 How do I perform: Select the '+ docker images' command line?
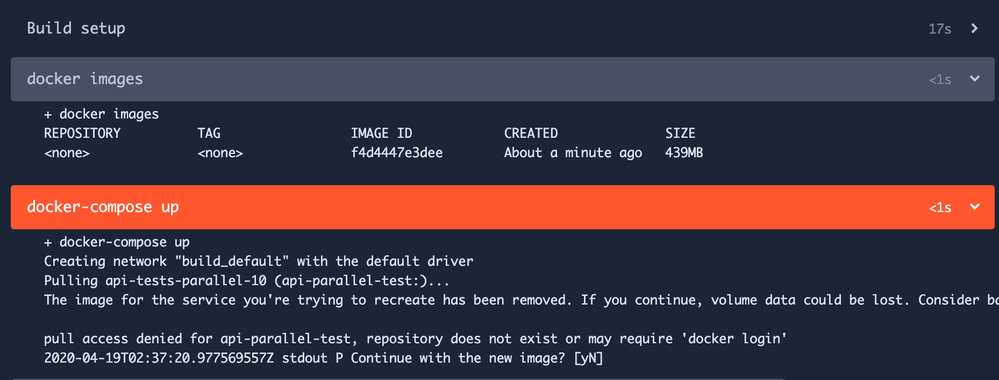101,115
